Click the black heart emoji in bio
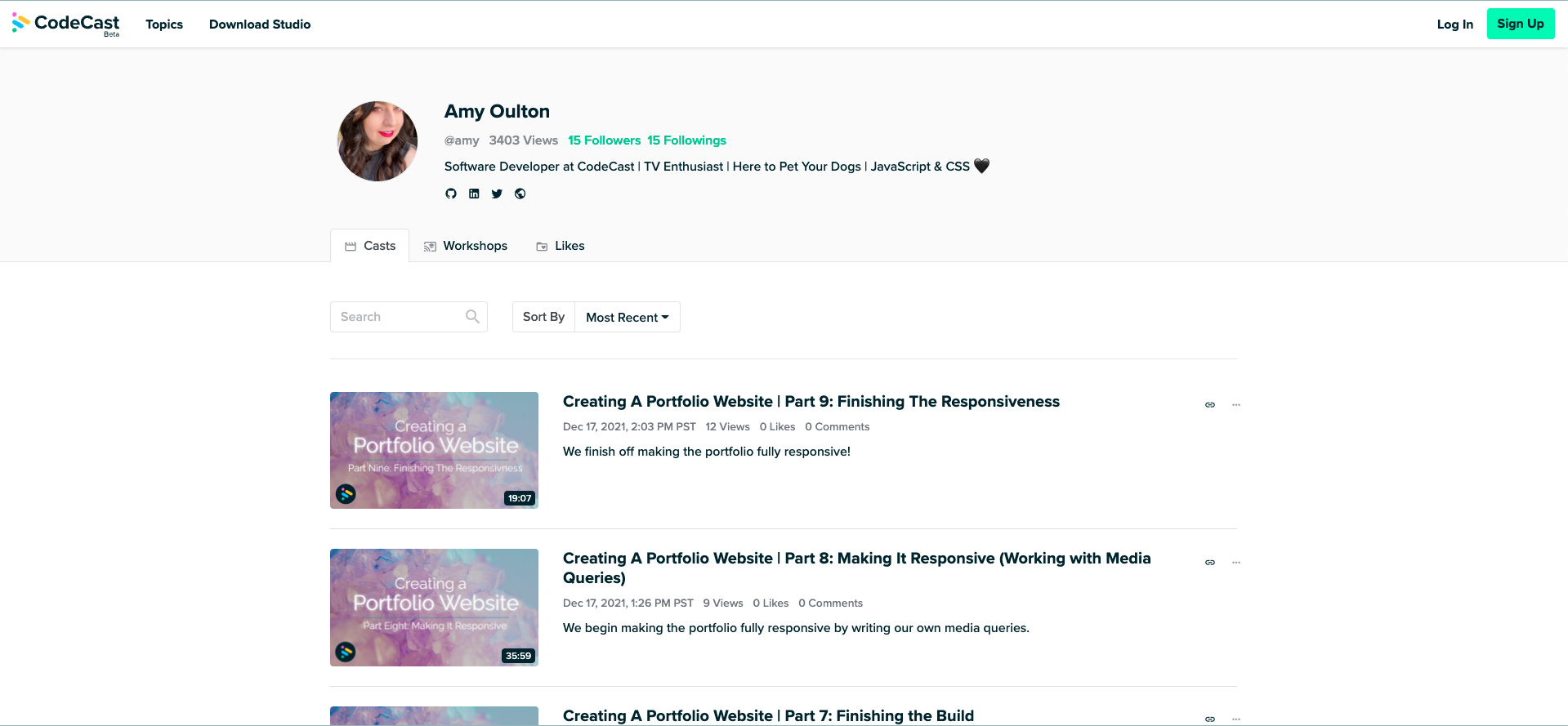Image resolution: width=1568 pixels, height=726 pixels. (982, 166)
